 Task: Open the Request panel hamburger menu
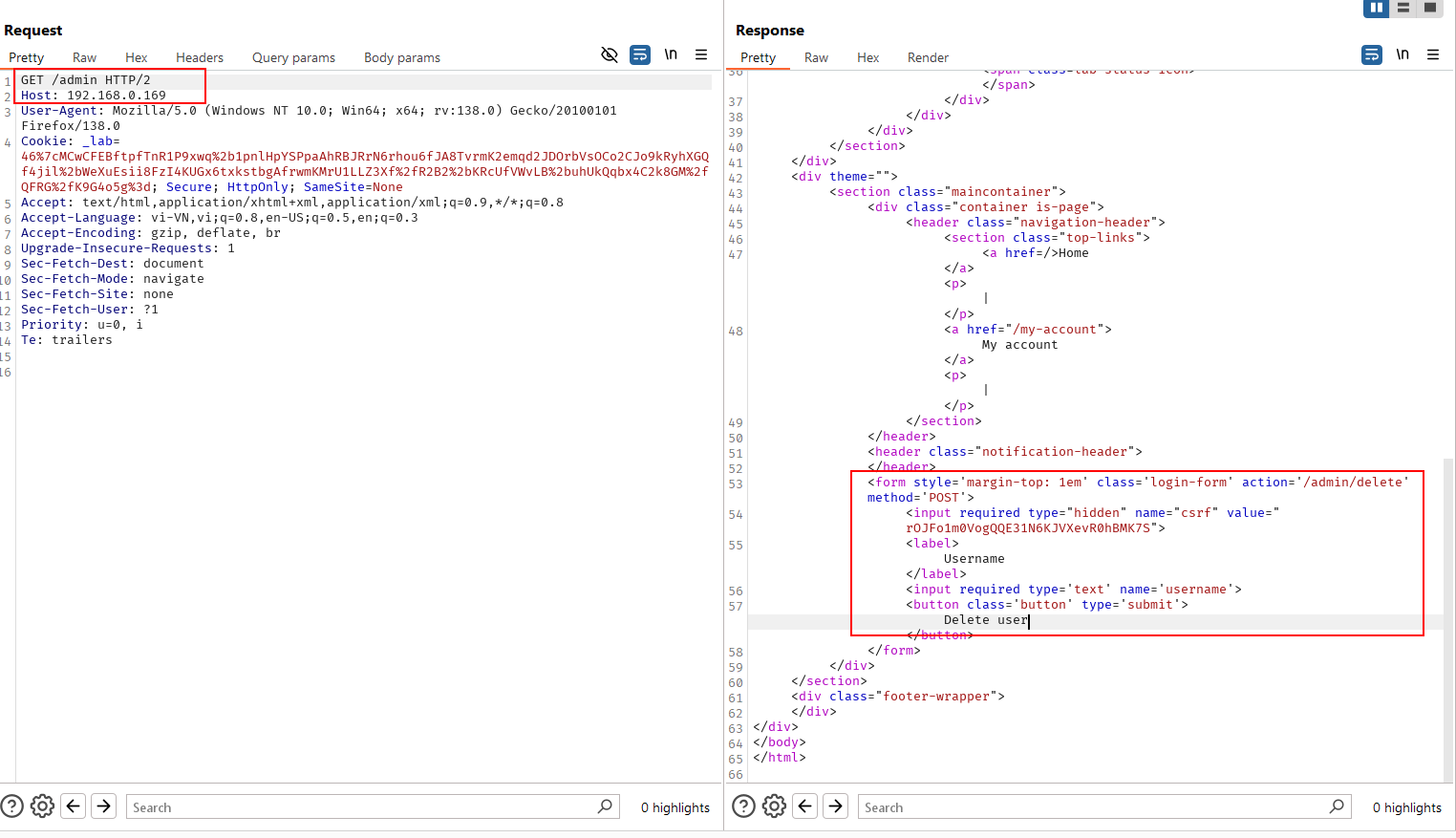pos(701,54)
